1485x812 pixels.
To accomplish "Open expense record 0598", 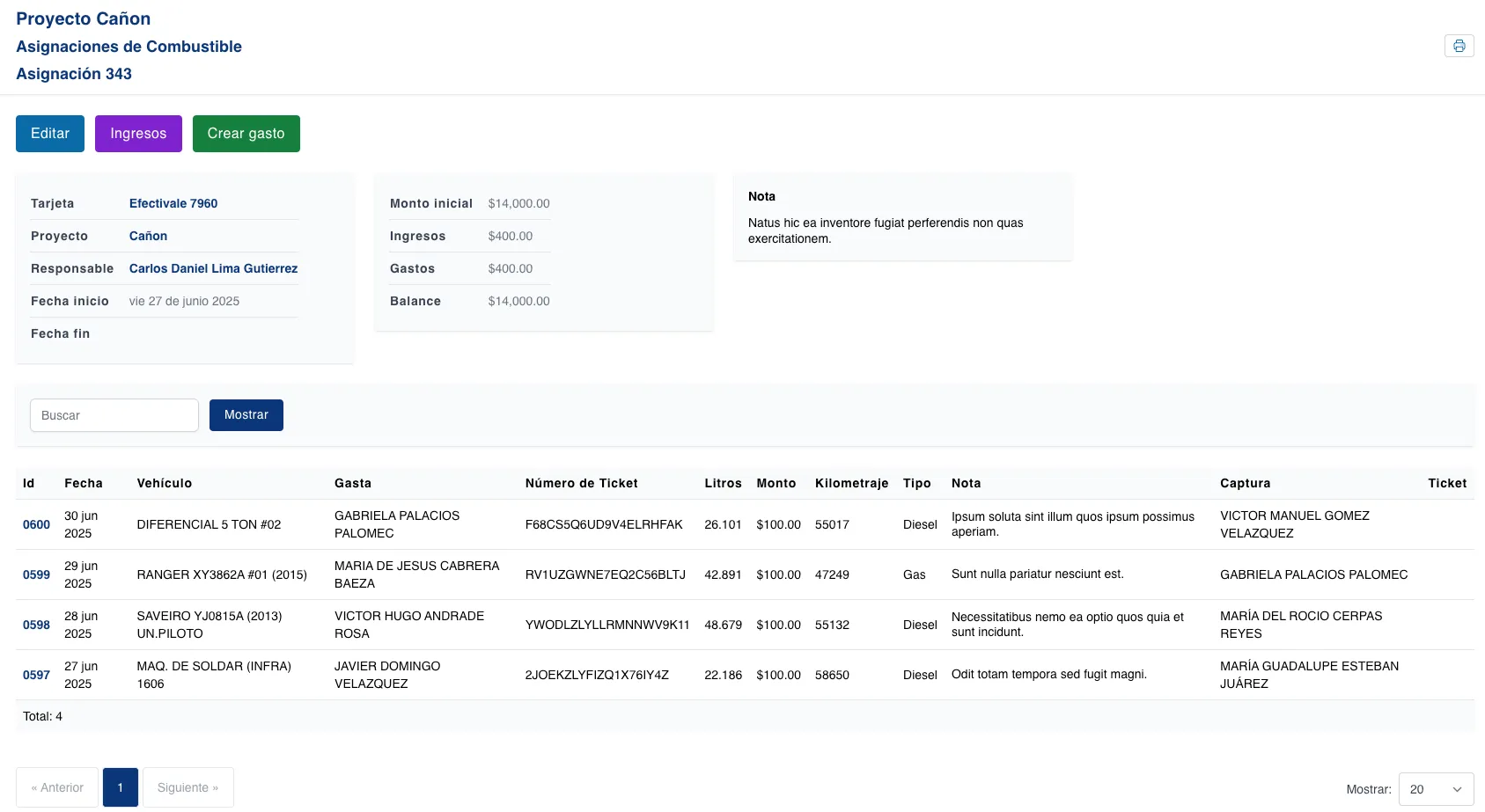I will click(x=36, y=625).
